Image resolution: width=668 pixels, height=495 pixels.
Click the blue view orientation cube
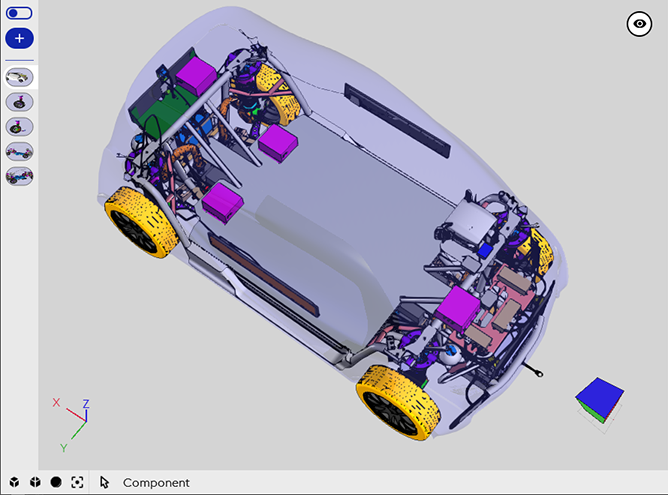tap(600, 400)
